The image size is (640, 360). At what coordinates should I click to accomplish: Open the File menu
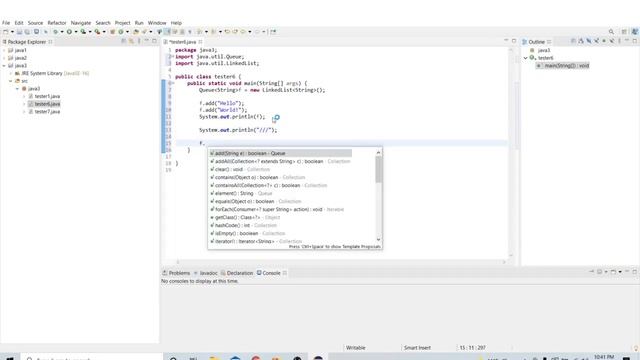tap(6, 23)
